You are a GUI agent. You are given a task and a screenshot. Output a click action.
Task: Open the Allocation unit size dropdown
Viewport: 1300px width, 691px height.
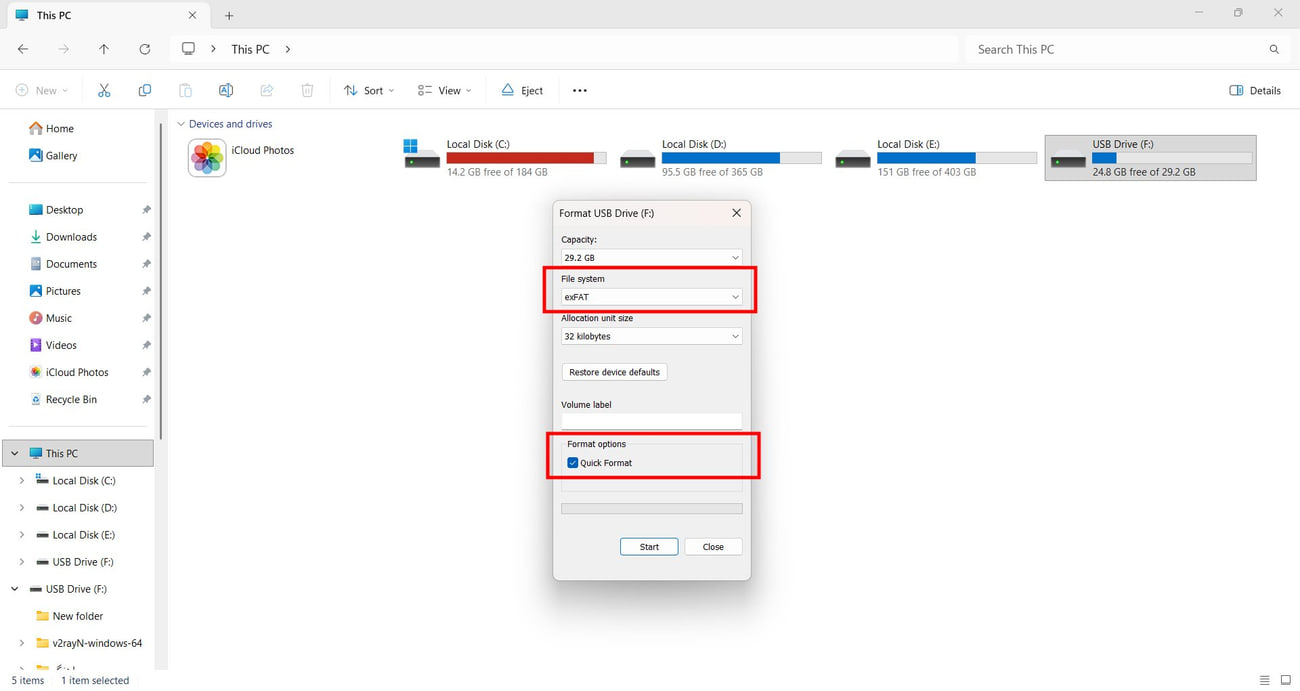(652, 336)
